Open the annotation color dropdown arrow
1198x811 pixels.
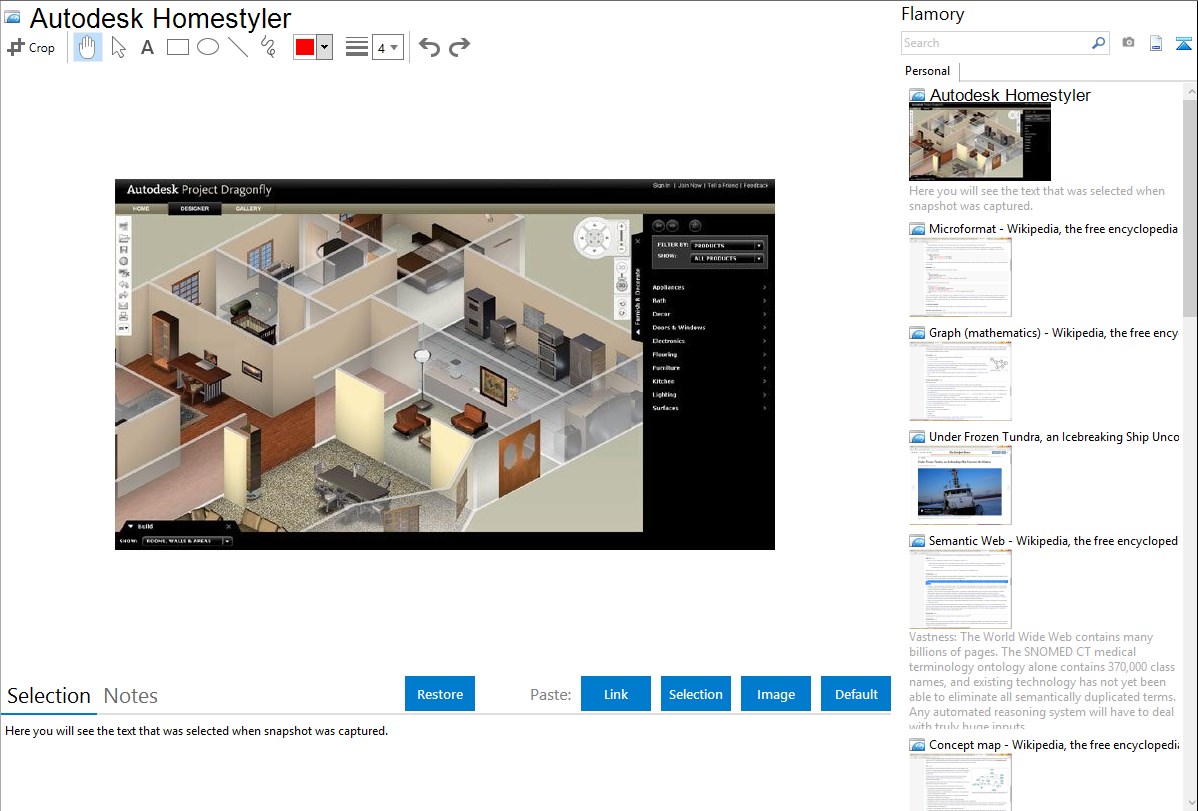(325, 47)
